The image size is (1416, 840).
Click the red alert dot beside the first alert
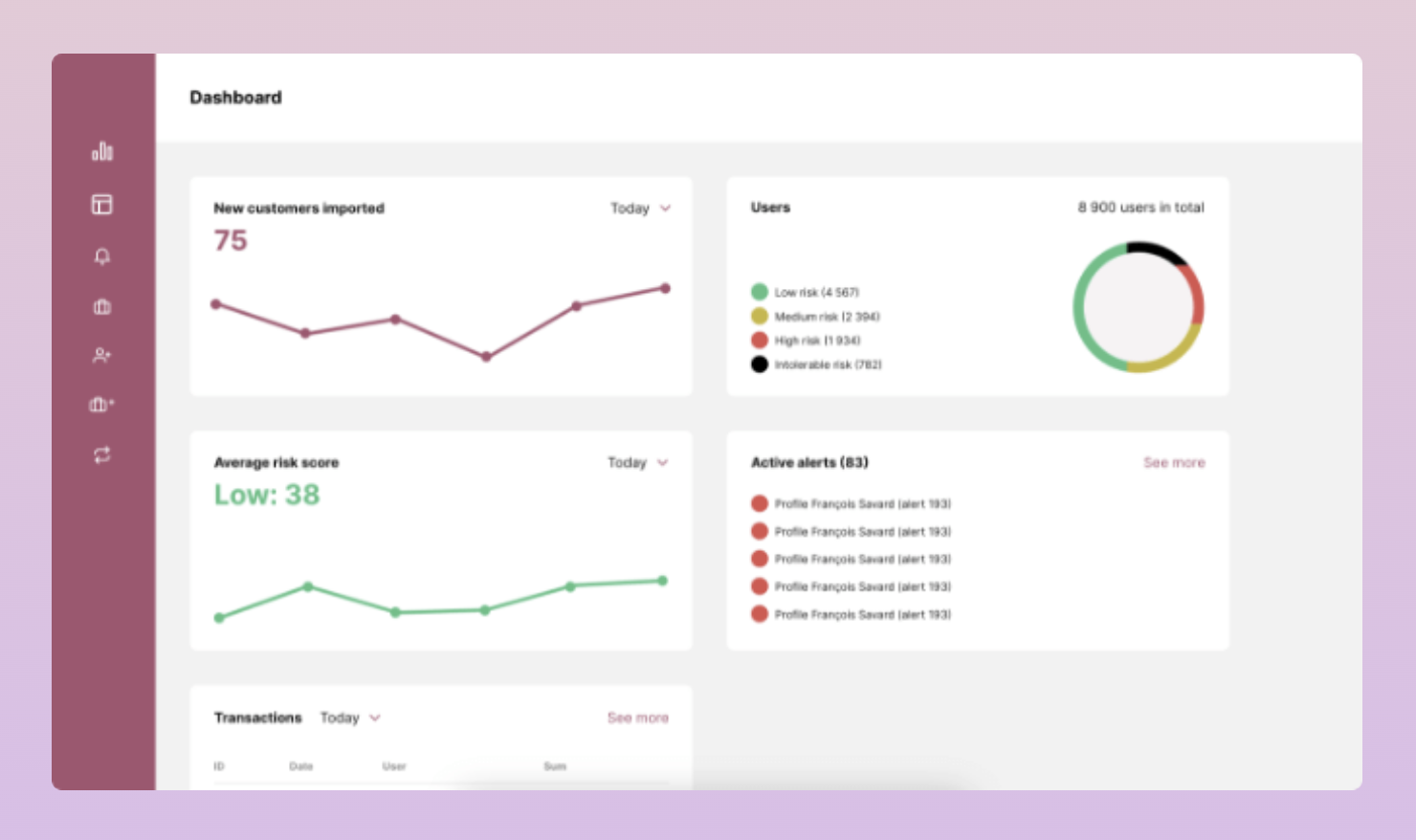760,503
